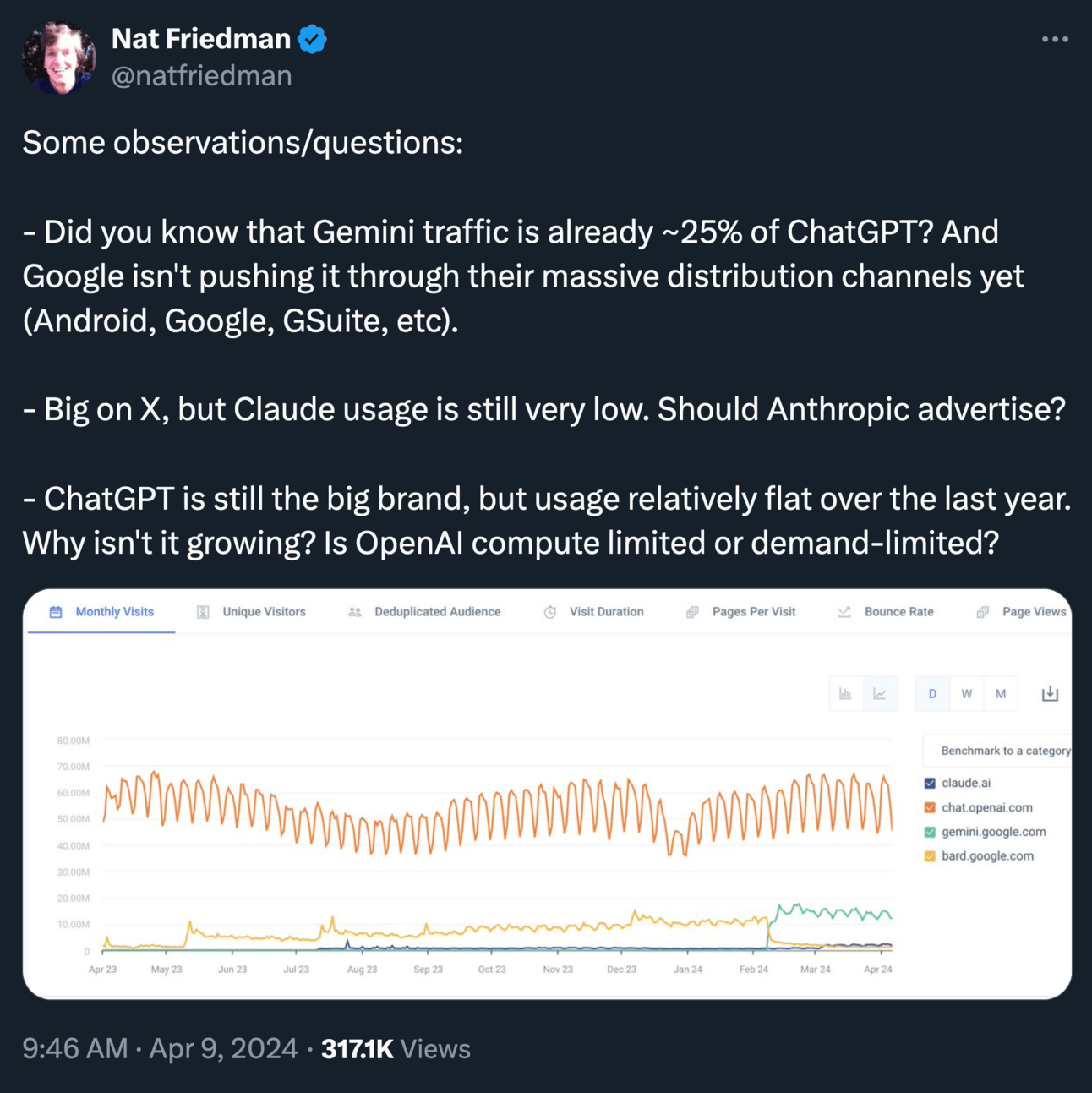This screenshot has width=1092, height=1093.
Task: Open the @natfriedman profile handle link
Action: [202, 76]
